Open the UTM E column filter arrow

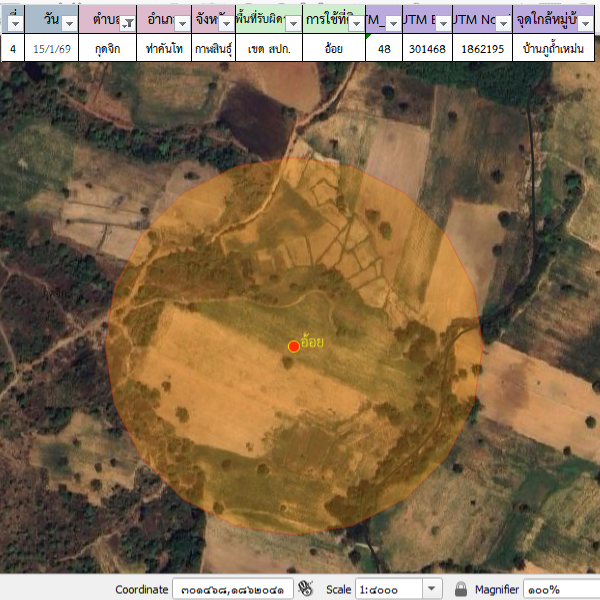point(441,24)
